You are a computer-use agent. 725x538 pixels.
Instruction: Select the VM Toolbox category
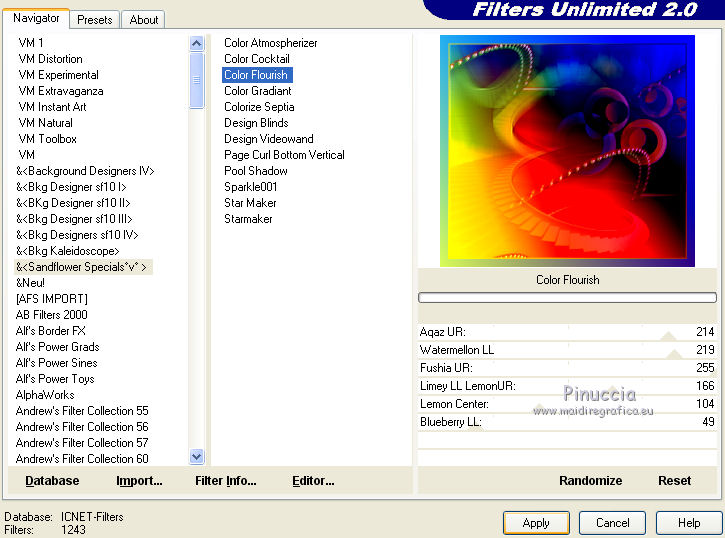coord(48,139)
